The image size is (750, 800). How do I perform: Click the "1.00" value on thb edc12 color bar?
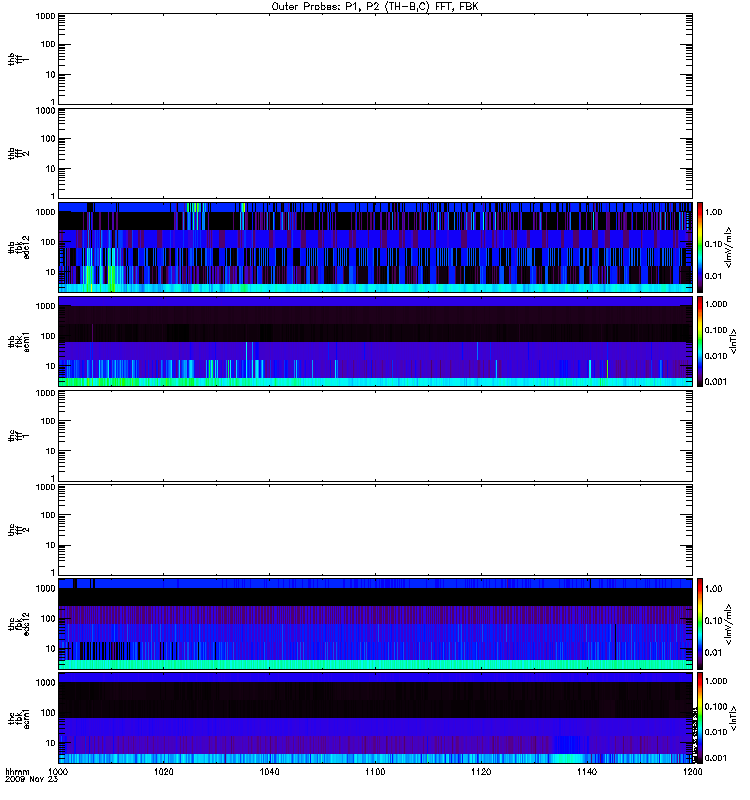coord(713,212)
